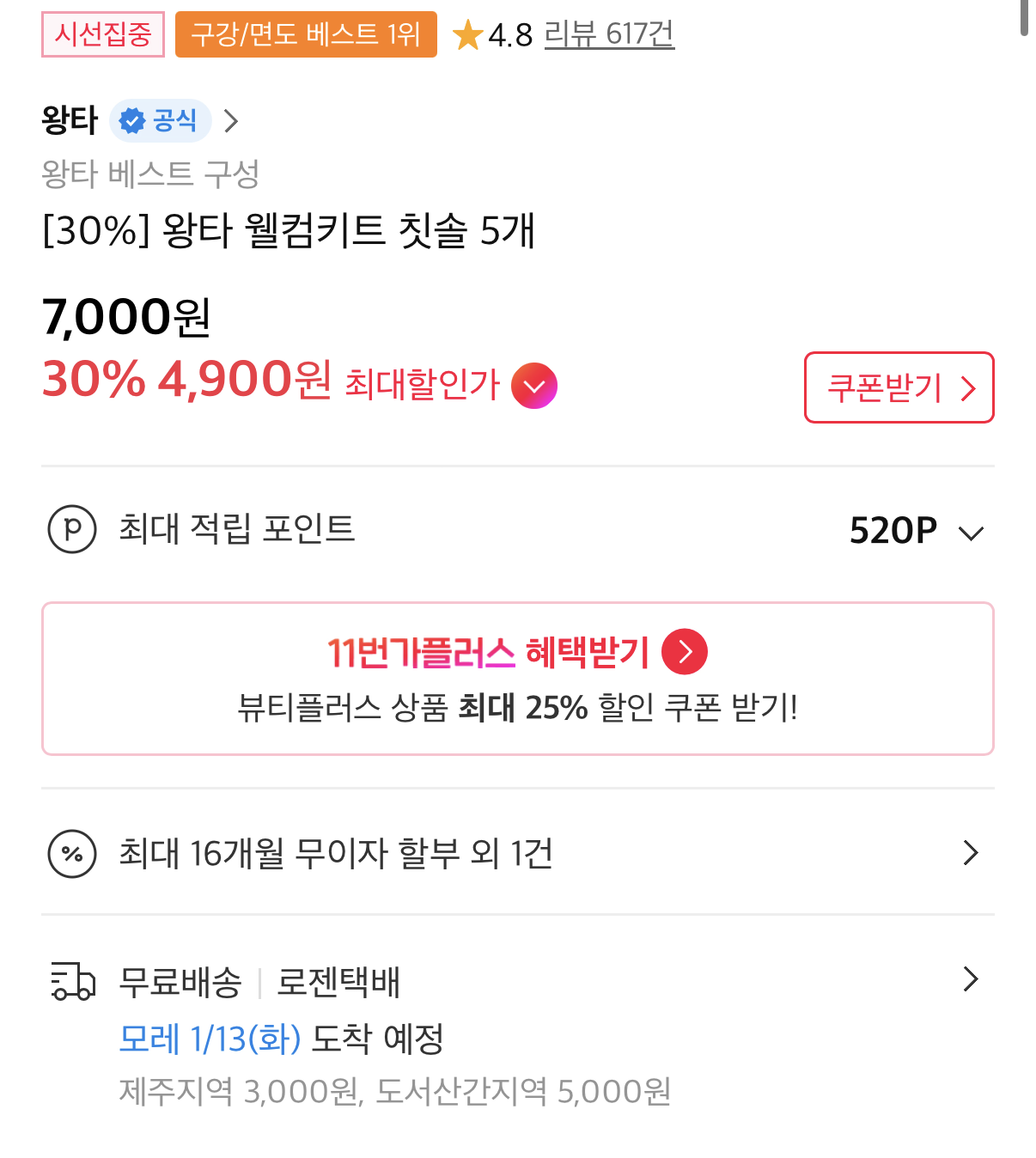This screenshot has height=1158, width=1036.
Task: Click the 최대 16개월 무이자 할부 row
Action: coord(336,854)
